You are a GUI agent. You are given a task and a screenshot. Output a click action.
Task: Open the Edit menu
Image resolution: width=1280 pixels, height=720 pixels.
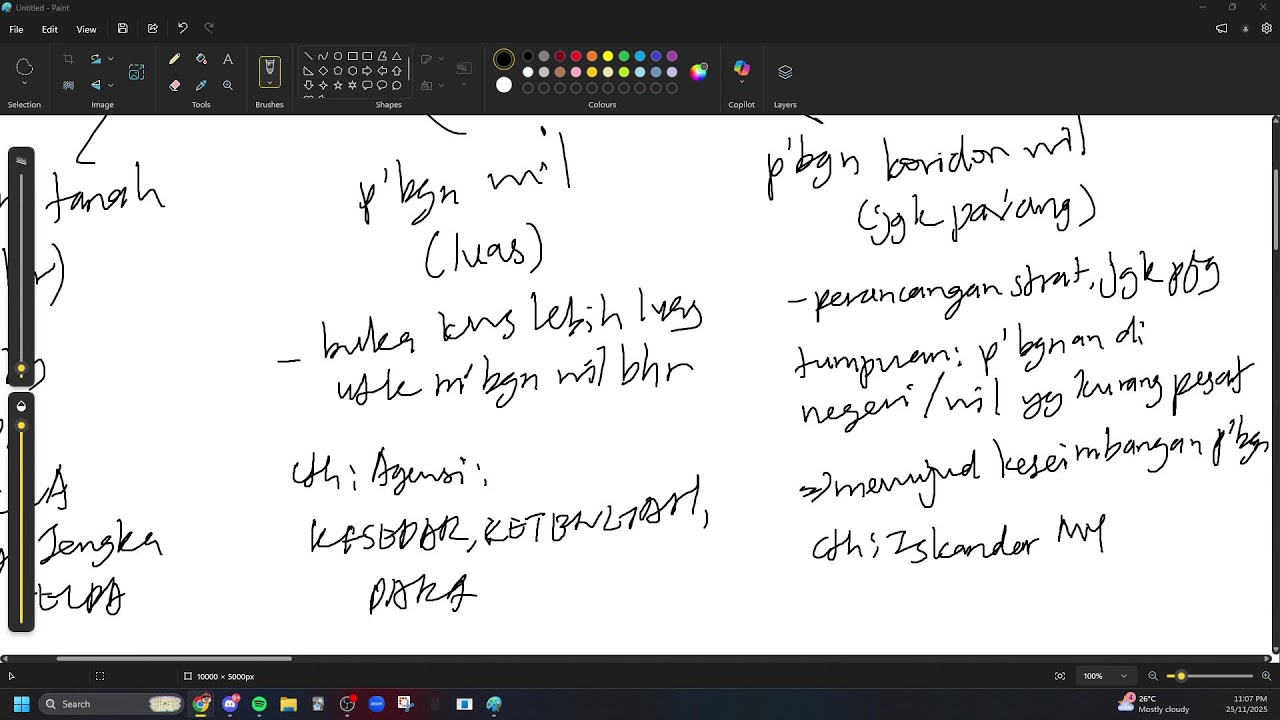(x=49, y=29)
